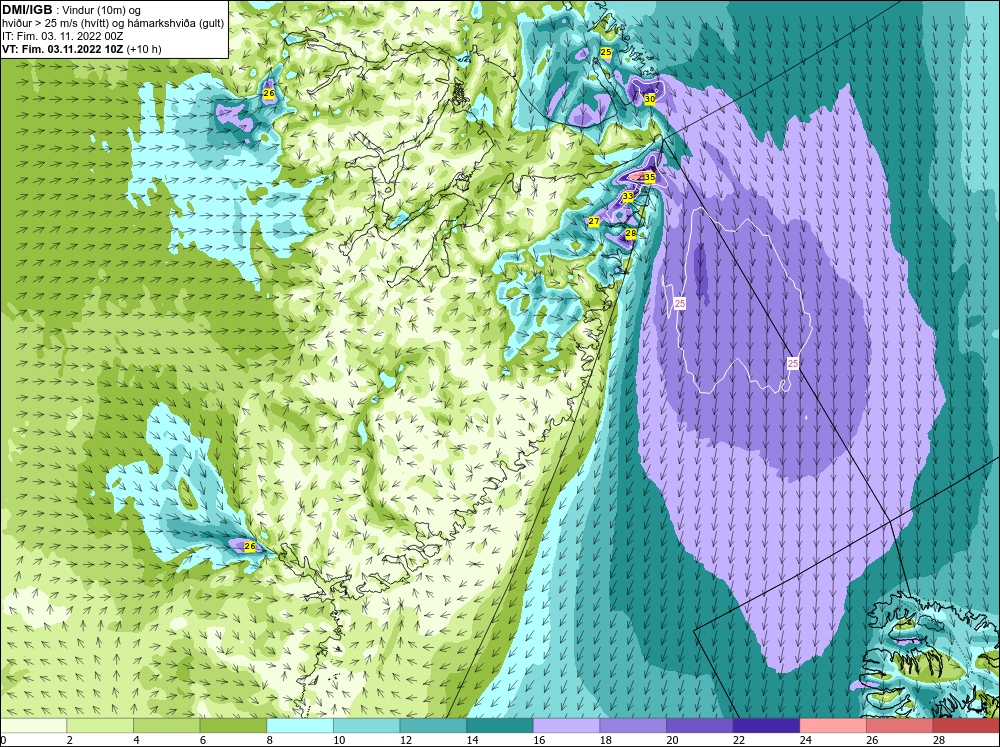Click the yellow 25 gust label
Screen dimensions: 1000x747
pyautogui.click(x=606, y=52)
